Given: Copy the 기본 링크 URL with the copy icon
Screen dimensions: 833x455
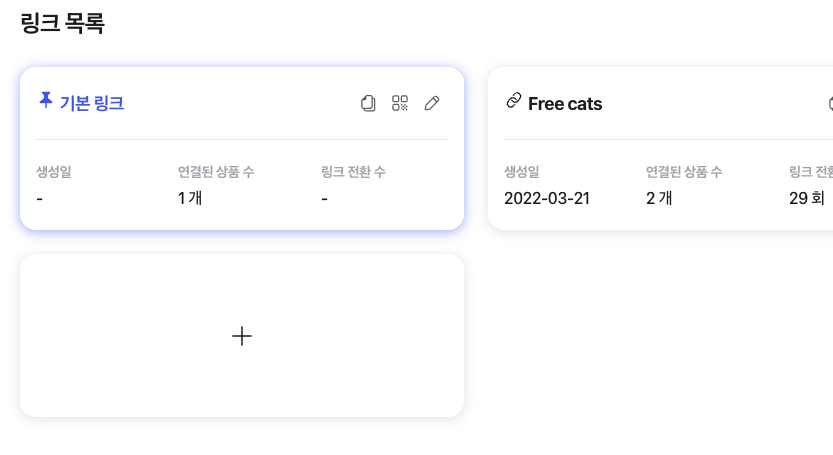Looking at the screenshot, I should point(368,103).
